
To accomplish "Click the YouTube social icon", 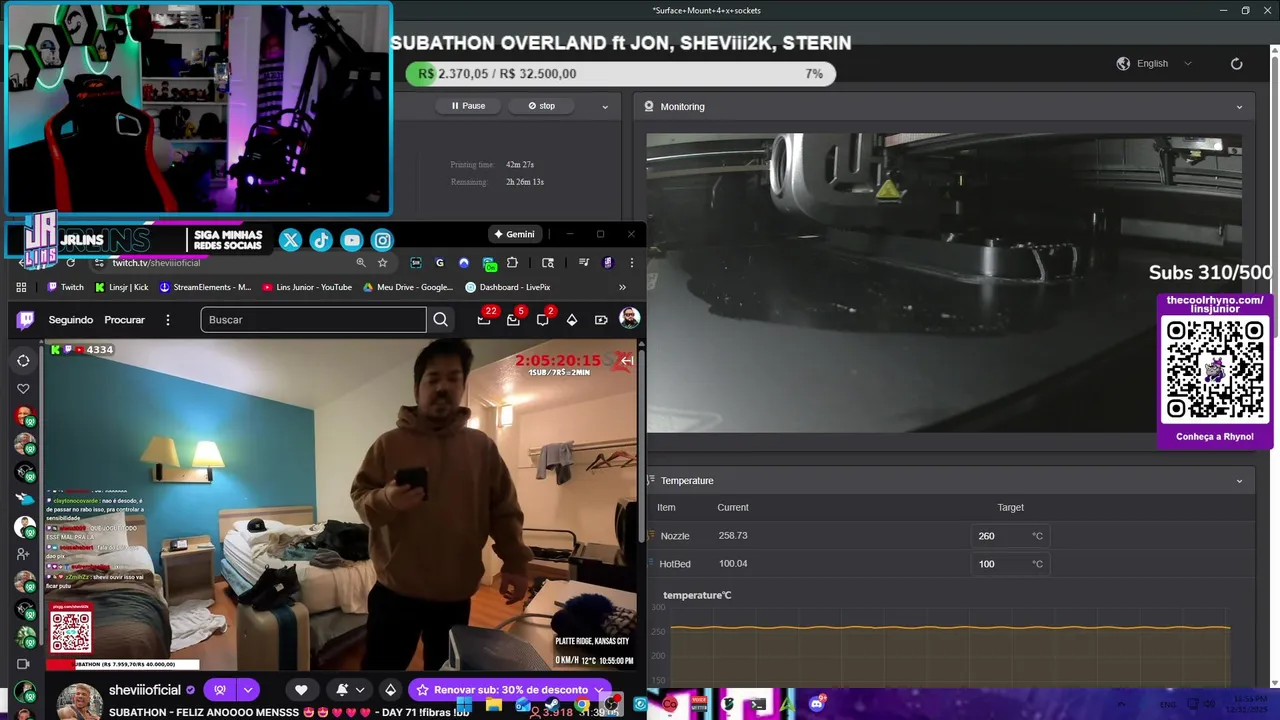I will (352, 240).
